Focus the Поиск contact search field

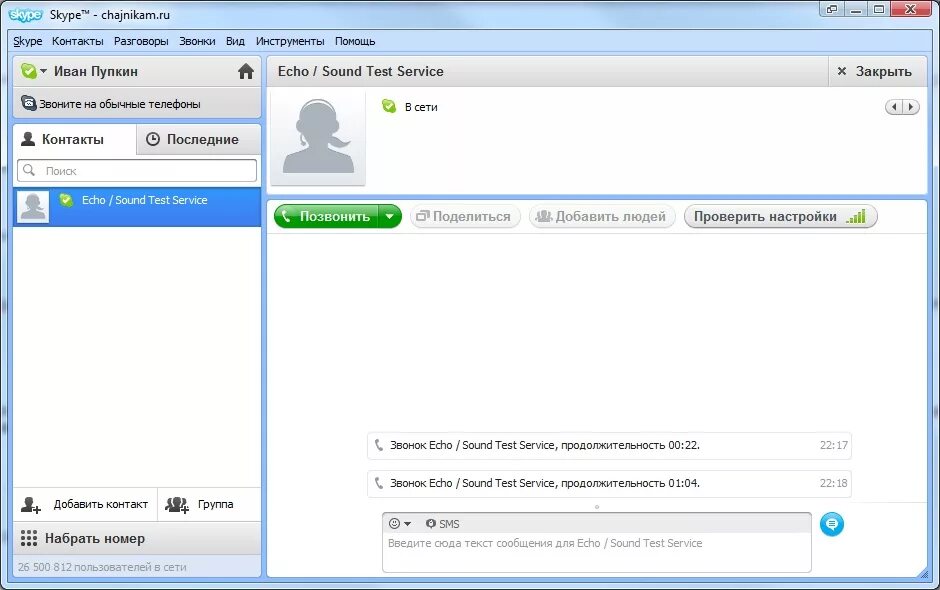(137, 170)
